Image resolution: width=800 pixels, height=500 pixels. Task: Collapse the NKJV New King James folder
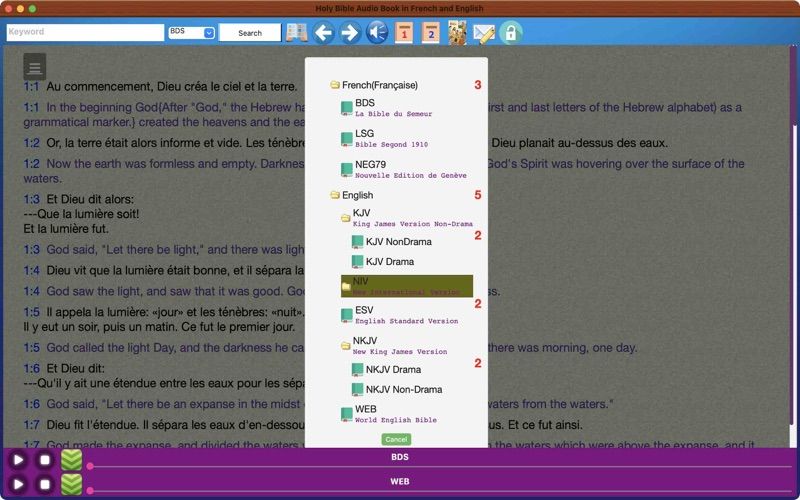point(345,346)
